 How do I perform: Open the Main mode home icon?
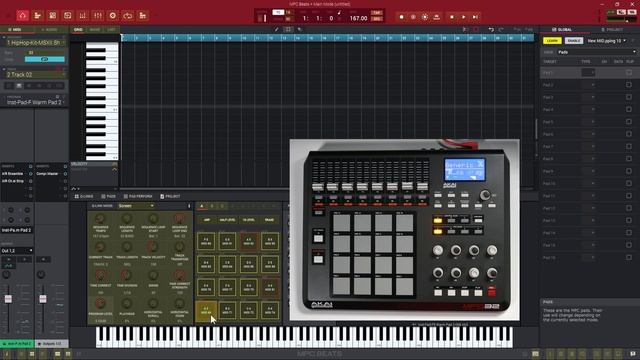[22, 16]
